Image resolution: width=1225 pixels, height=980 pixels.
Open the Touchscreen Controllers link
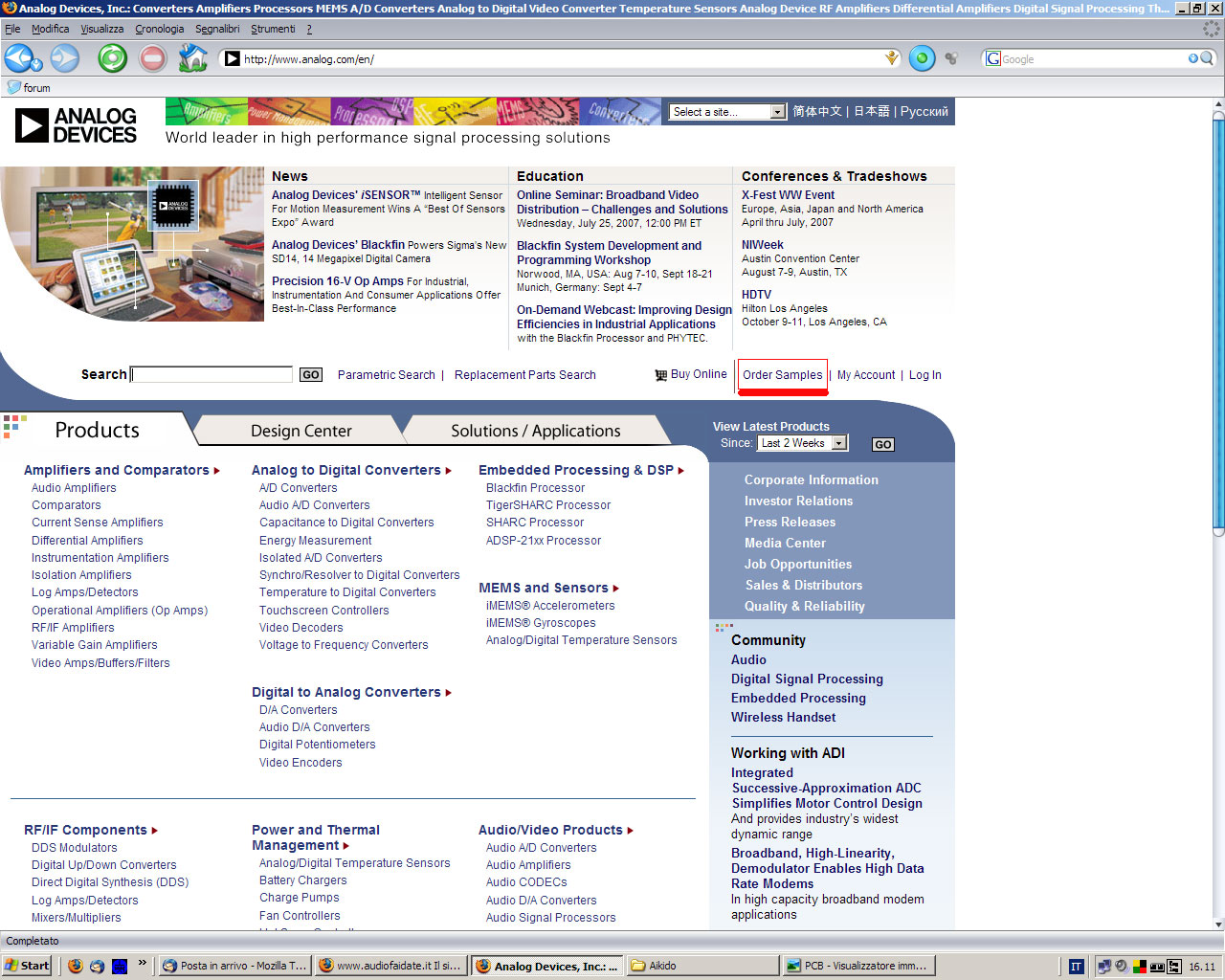click(x=323, y=611)
